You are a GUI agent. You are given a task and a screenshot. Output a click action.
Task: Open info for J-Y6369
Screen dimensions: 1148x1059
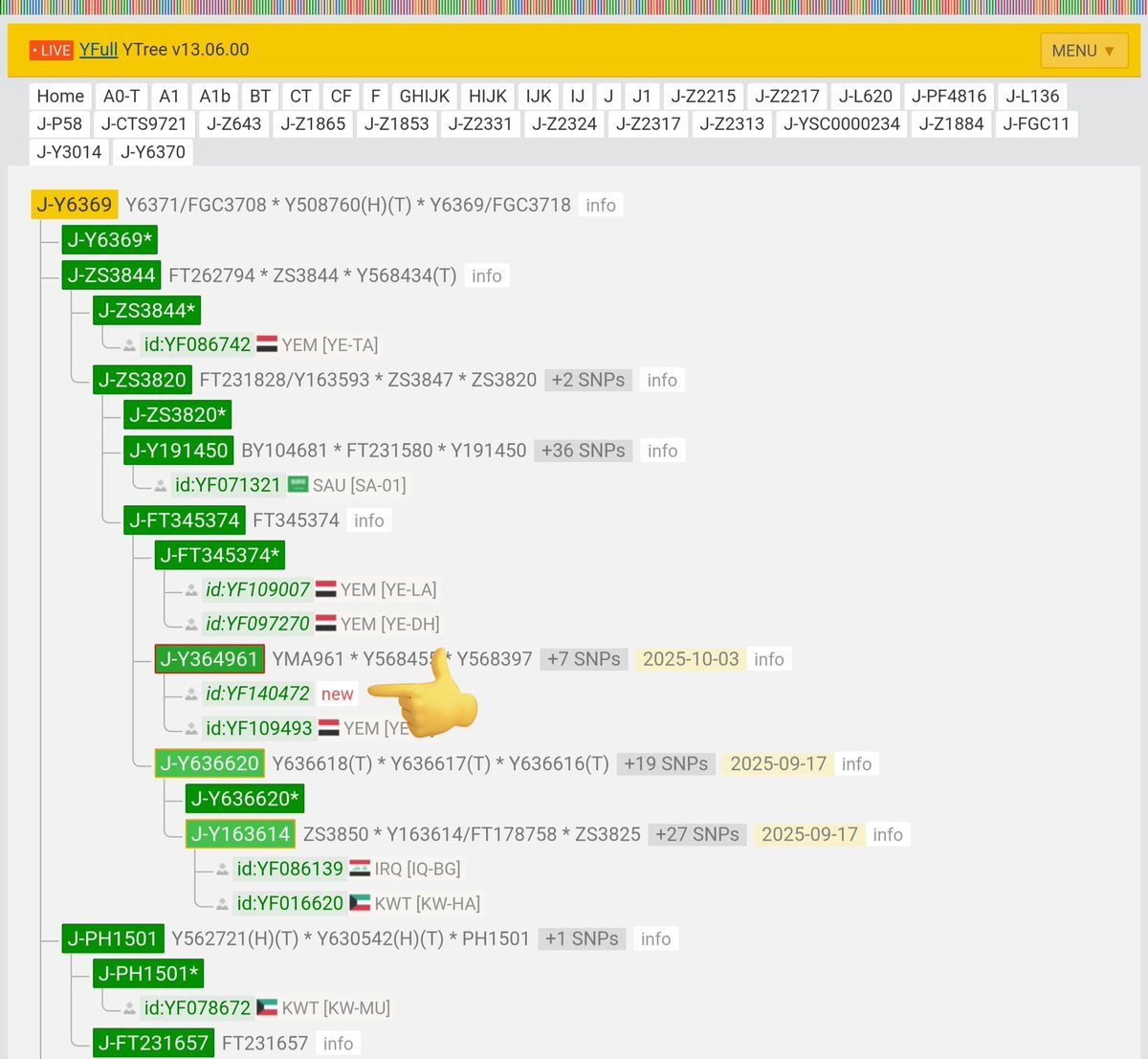coord(601,205)
